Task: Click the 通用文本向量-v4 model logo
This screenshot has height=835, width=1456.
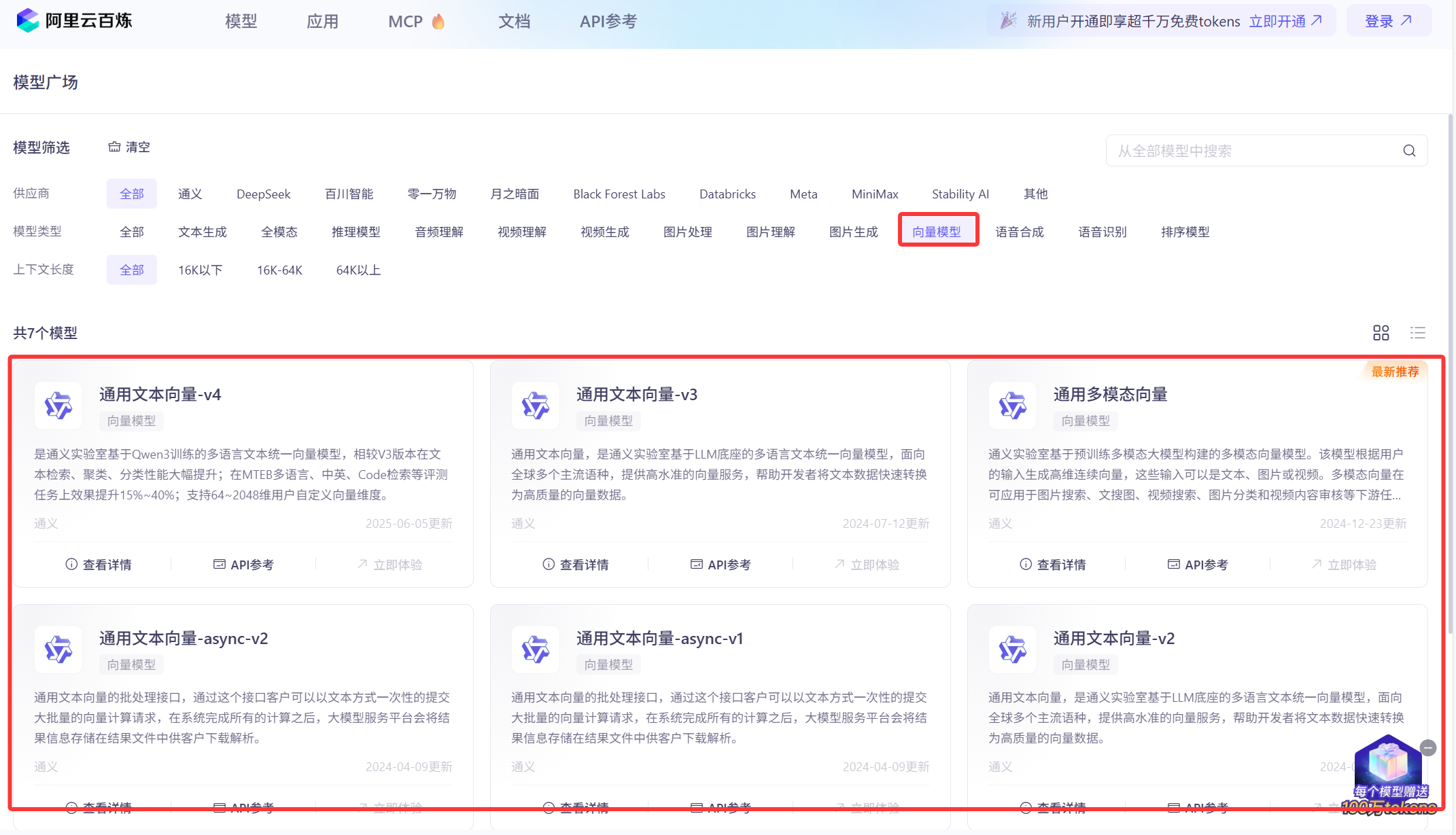Action: pyautogui.click(x=58, y=406)
